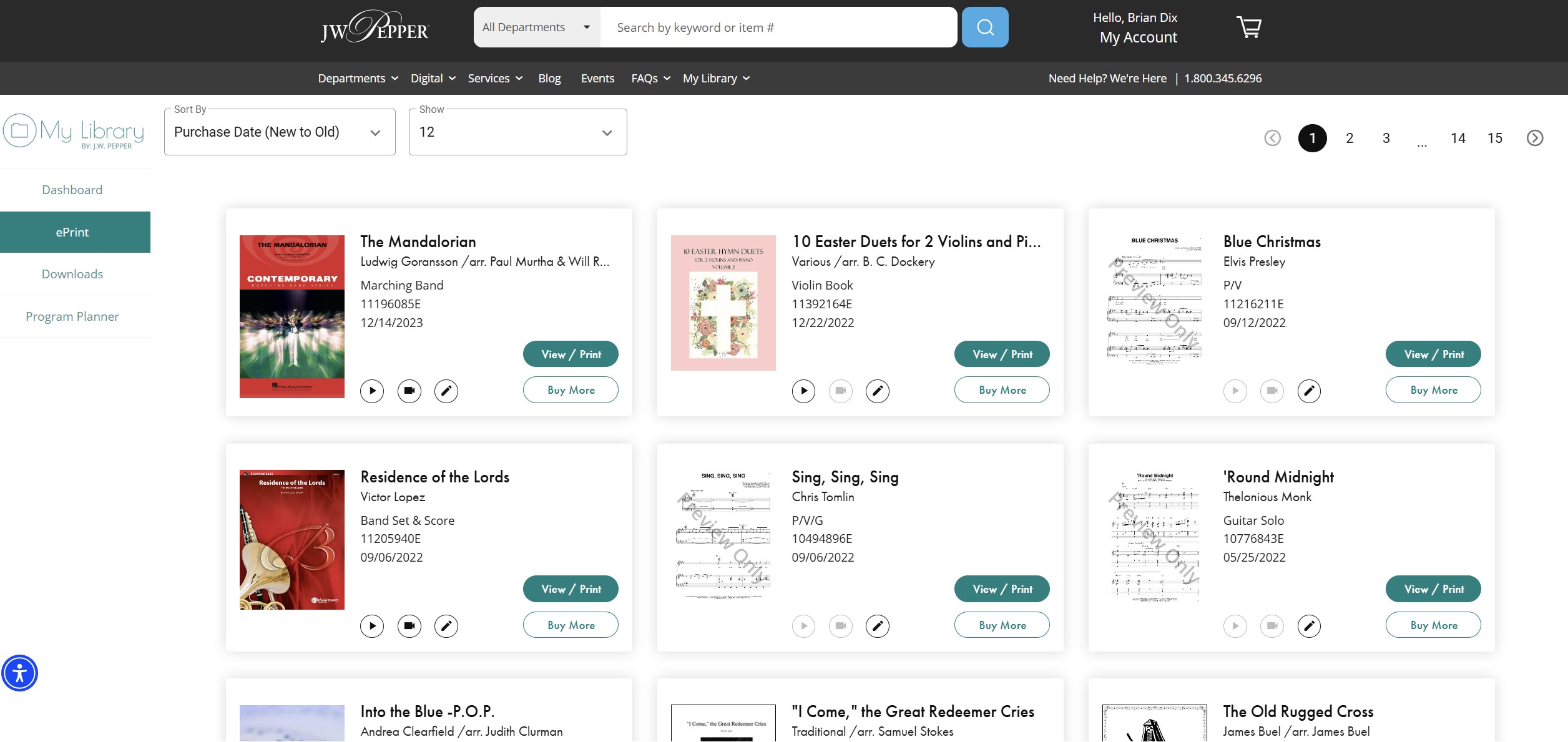Open the shopping cart
Screen dimensions: 1568x742
1249,27
